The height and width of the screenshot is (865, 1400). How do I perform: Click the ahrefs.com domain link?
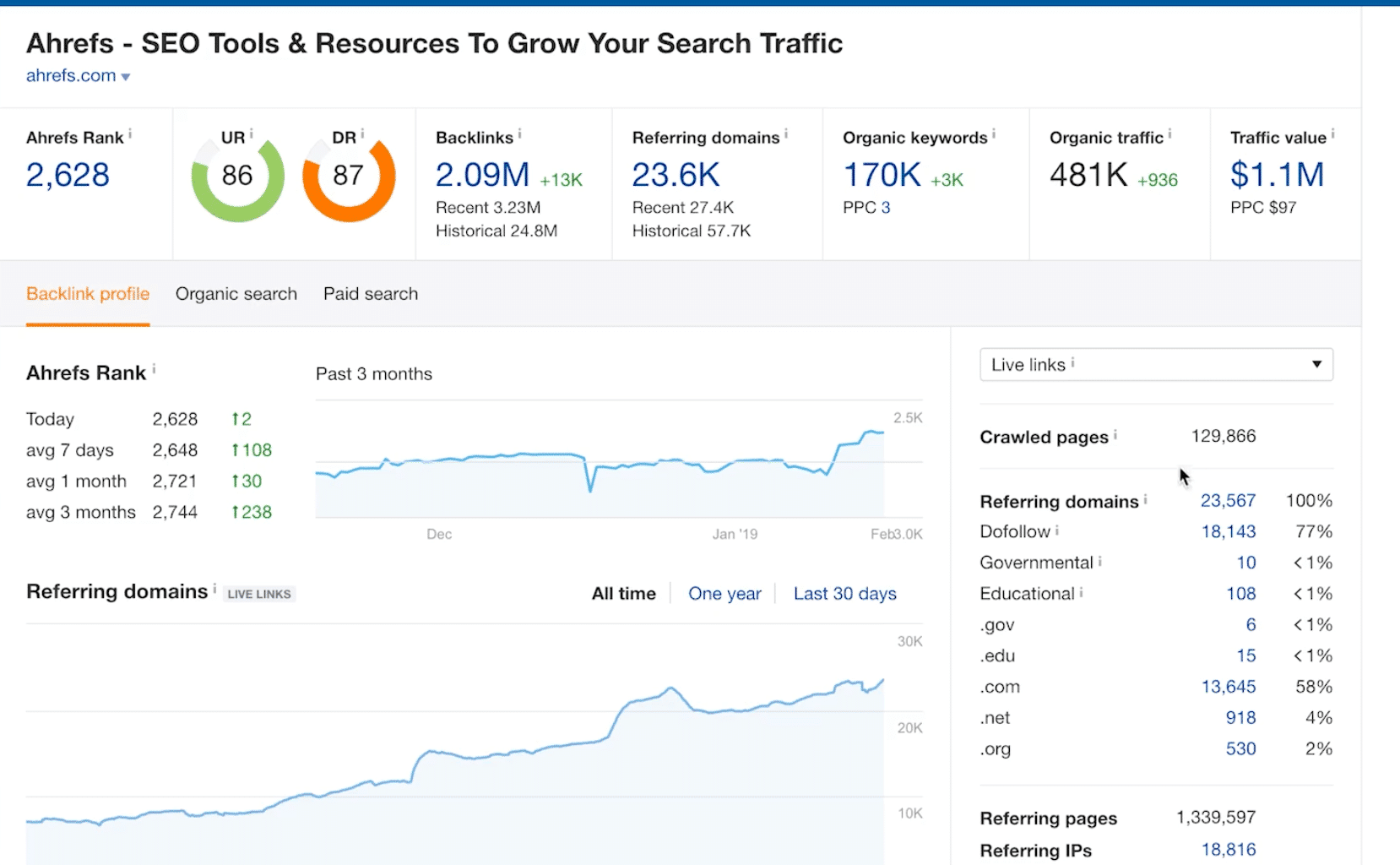tap(71, 75)
